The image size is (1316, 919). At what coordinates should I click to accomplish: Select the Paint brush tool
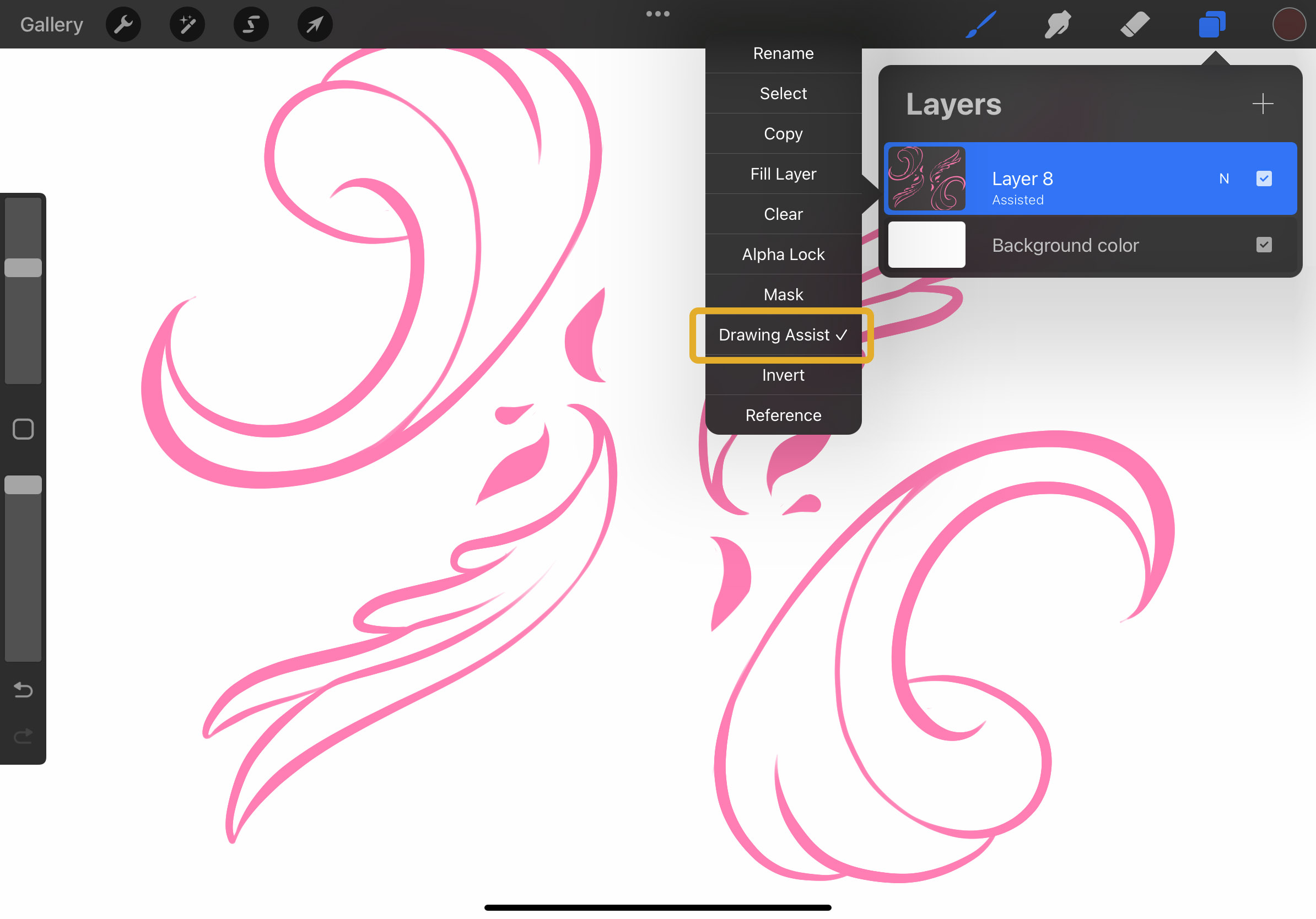point(981,25)
